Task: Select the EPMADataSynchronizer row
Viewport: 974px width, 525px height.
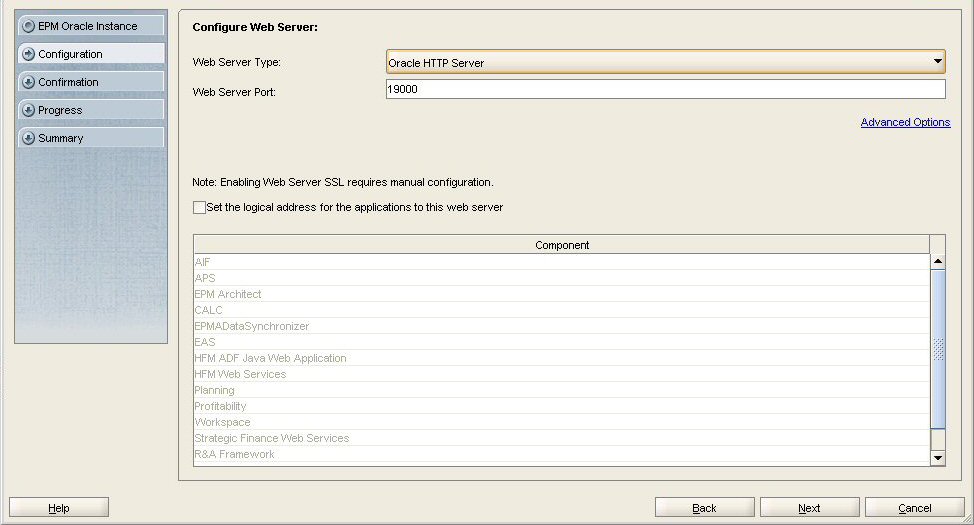Action: (x=562, y=326)
